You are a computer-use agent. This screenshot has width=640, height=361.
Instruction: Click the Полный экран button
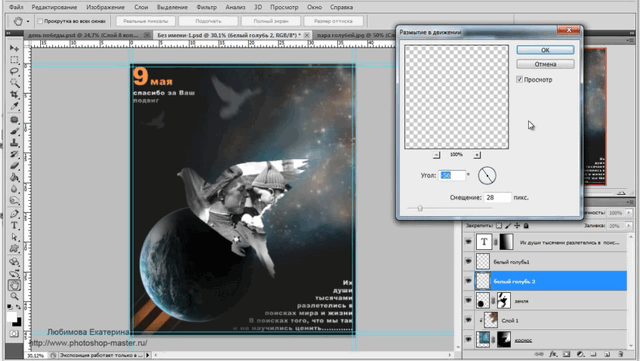(x=271, y=21)
